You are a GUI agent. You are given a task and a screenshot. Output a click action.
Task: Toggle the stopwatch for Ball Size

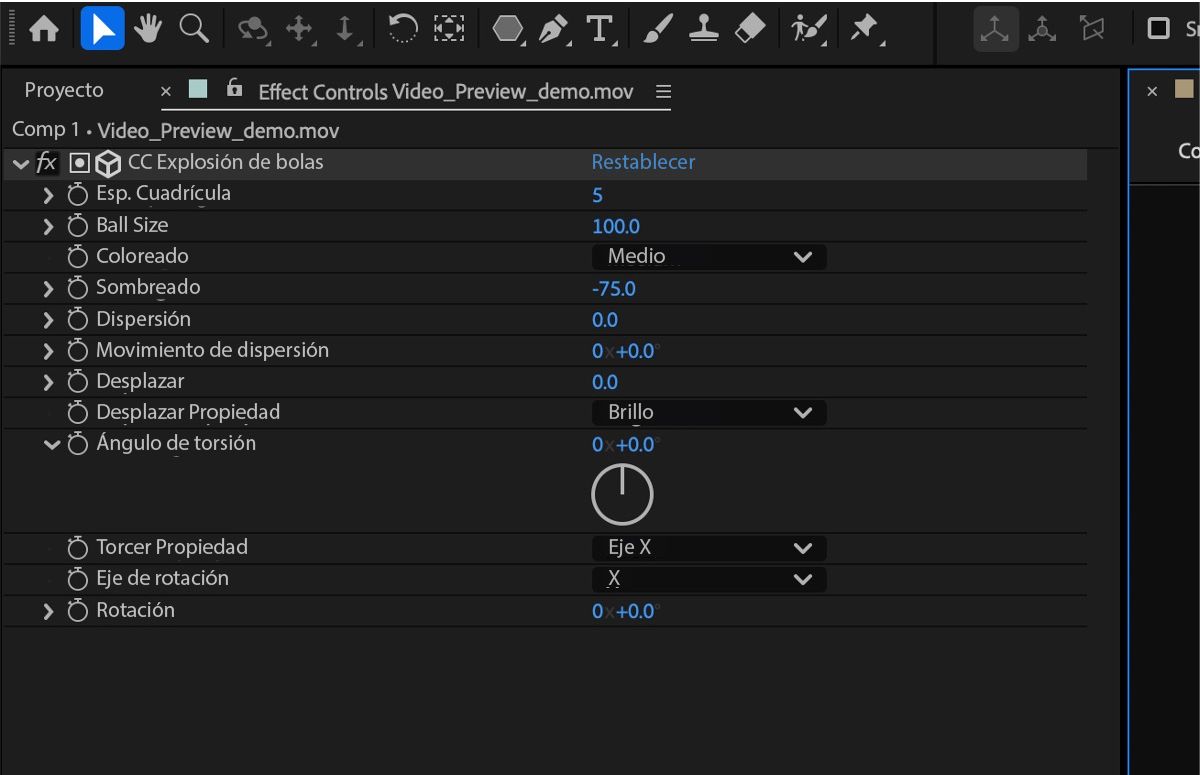(x=78, y=225)
